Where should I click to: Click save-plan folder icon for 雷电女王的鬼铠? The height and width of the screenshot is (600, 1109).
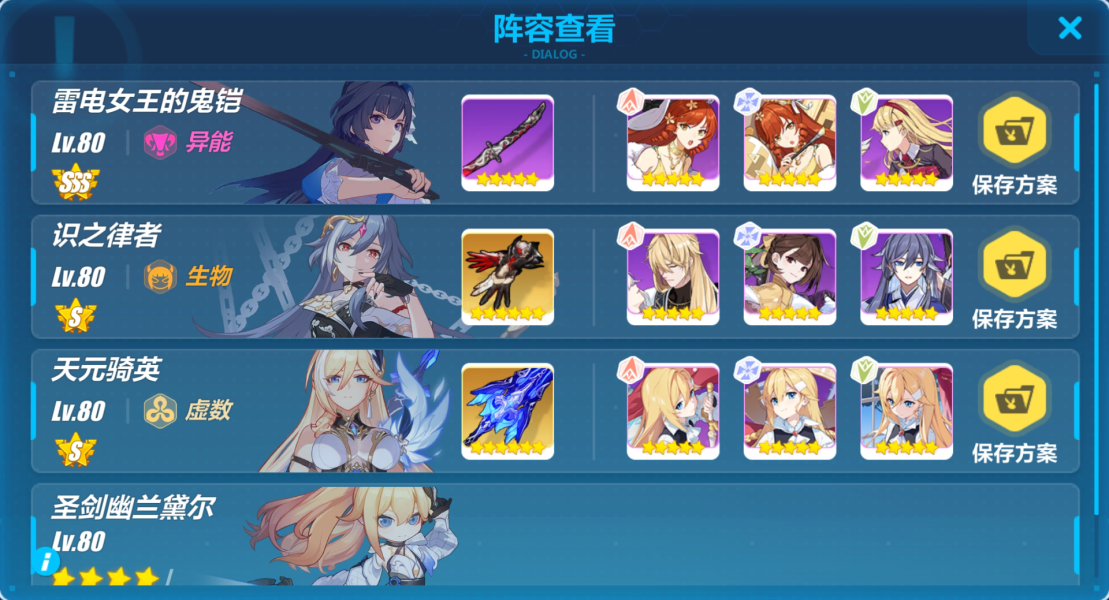(x=1015, y=131)
